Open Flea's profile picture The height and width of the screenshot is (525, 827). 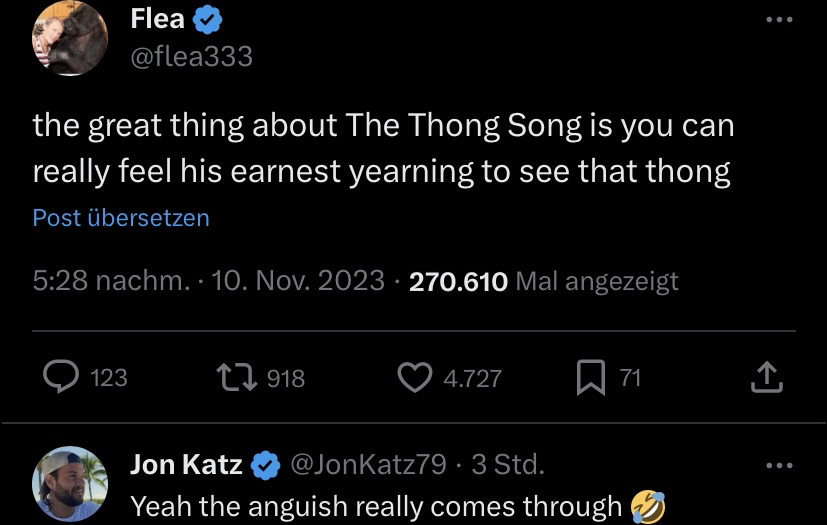[70, 36]
